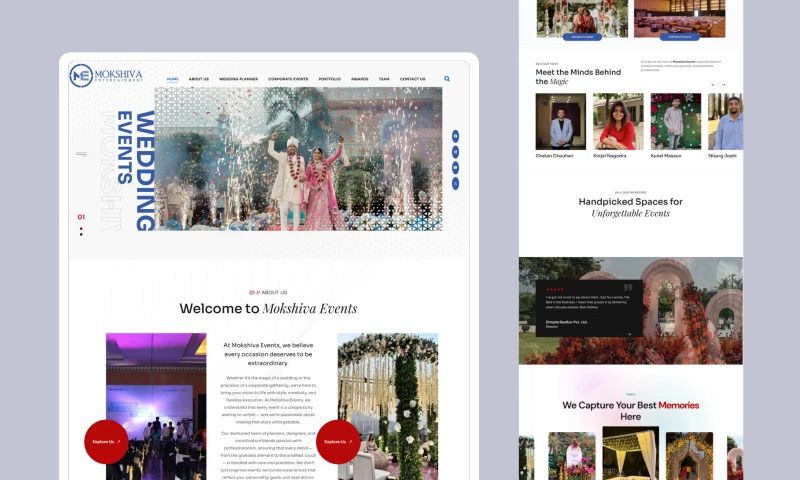This screenshot has height=480, width=800.
Task: Open Kinjal Nagodra team photo
Action: [618, 121]
